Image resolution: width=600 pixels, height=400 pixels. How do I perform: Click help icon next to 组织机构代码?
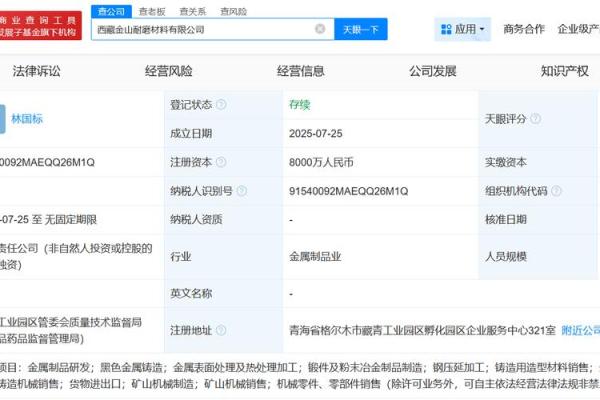coord(556,191)
